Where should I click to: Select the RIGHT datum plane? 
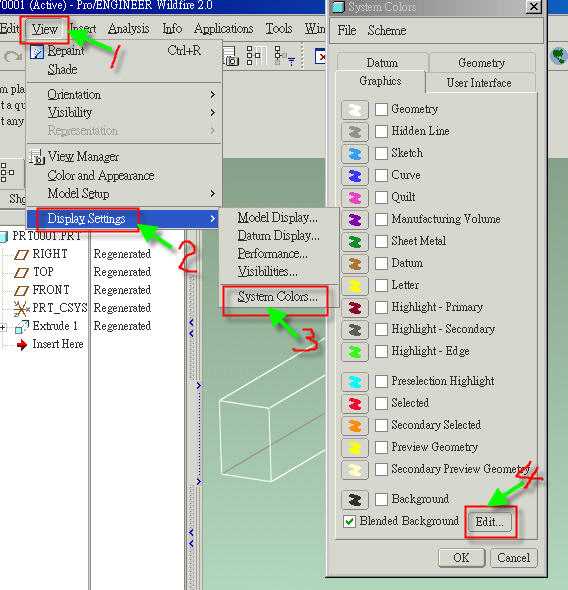pos(50,254)
